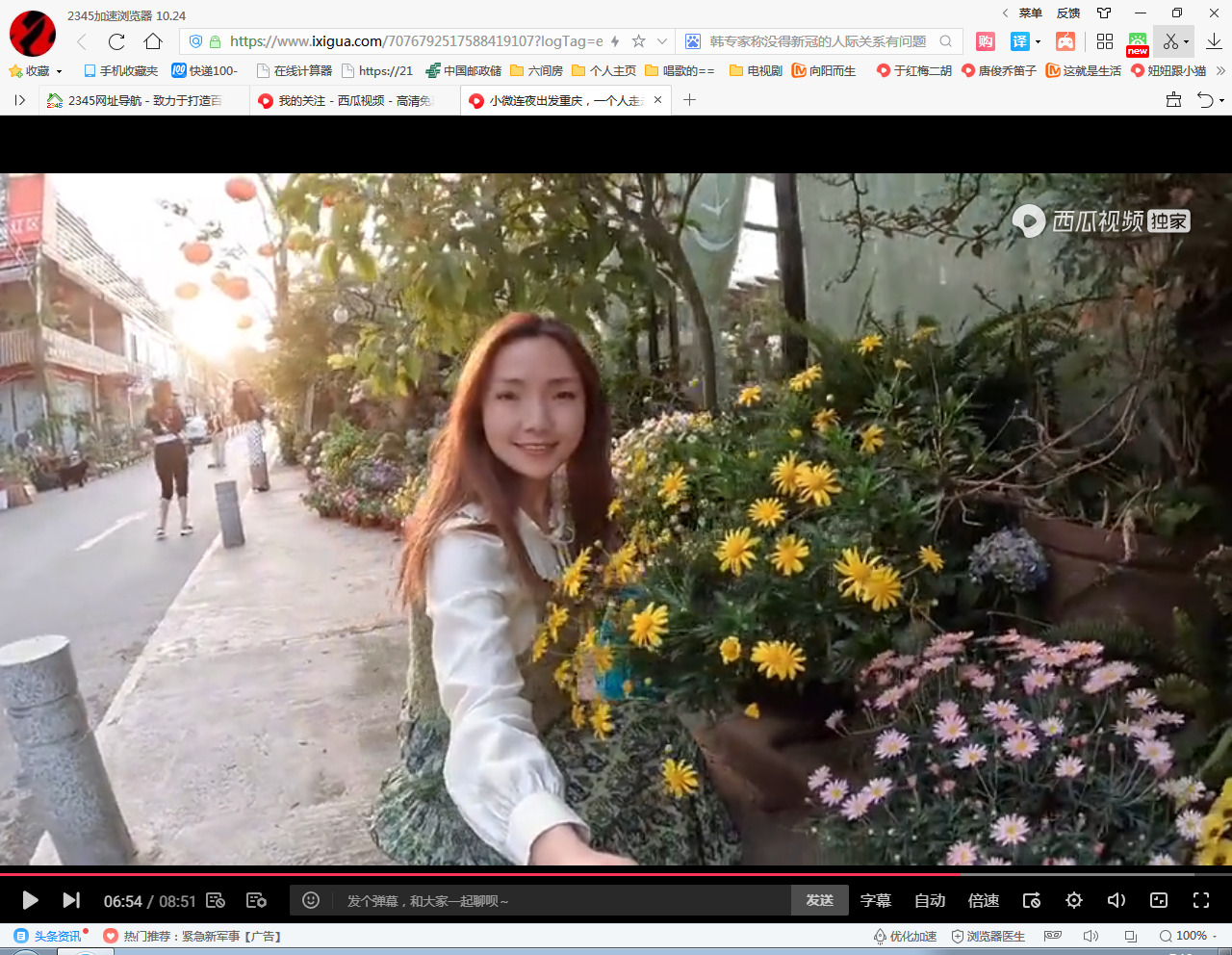Click the search box hot query

coord(818,41)
